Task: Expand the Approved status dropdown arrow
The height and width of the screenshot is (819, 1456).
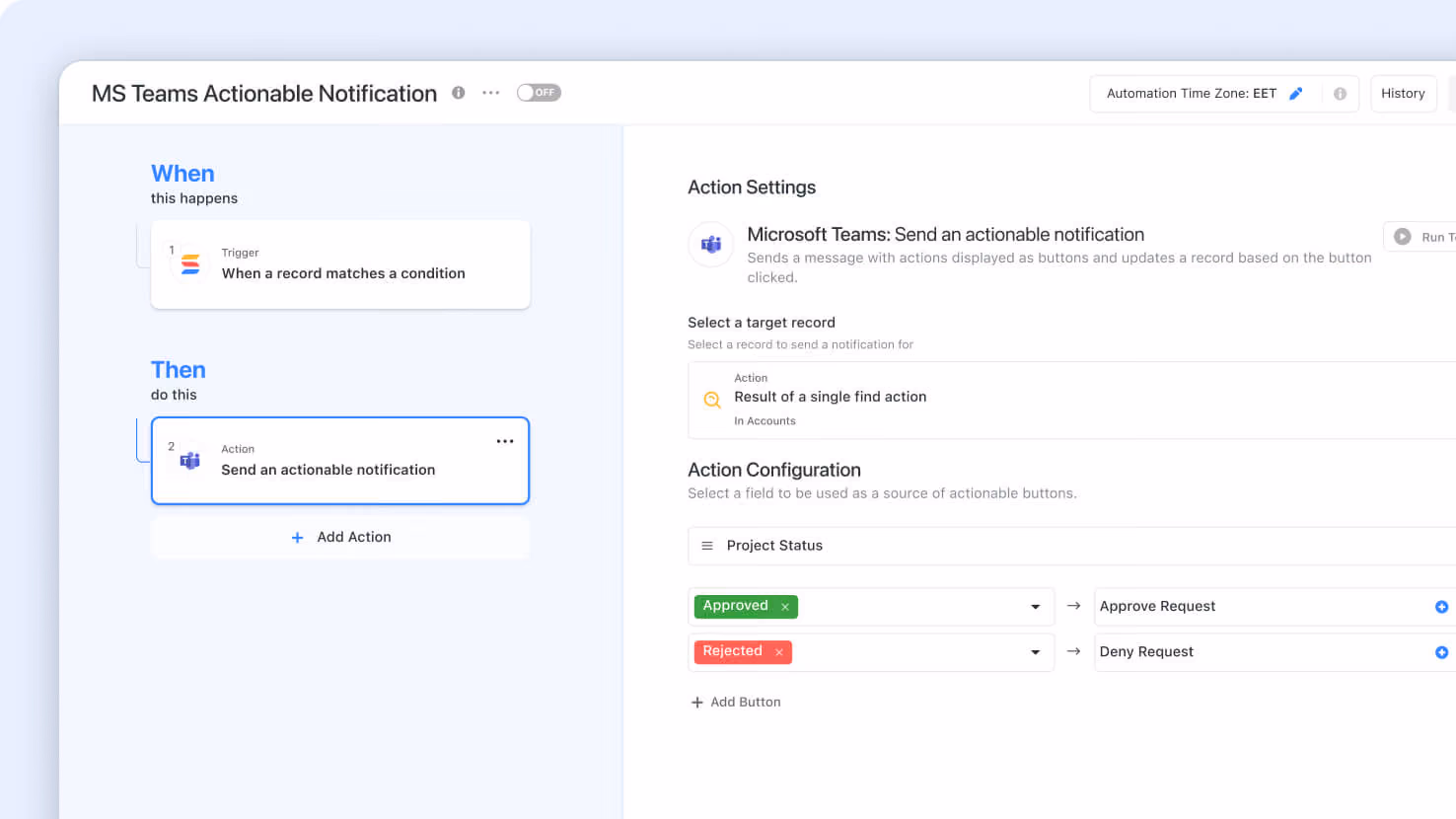Action: [1035, 607]
